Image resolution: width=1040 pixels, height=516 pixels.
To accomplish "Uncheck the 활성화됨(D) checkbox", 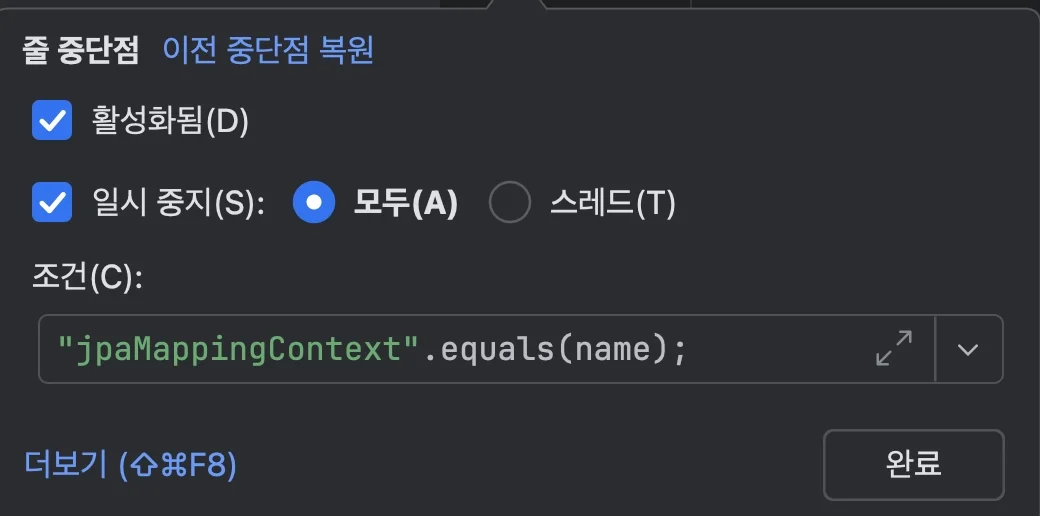I will click(x=52, y=121).
